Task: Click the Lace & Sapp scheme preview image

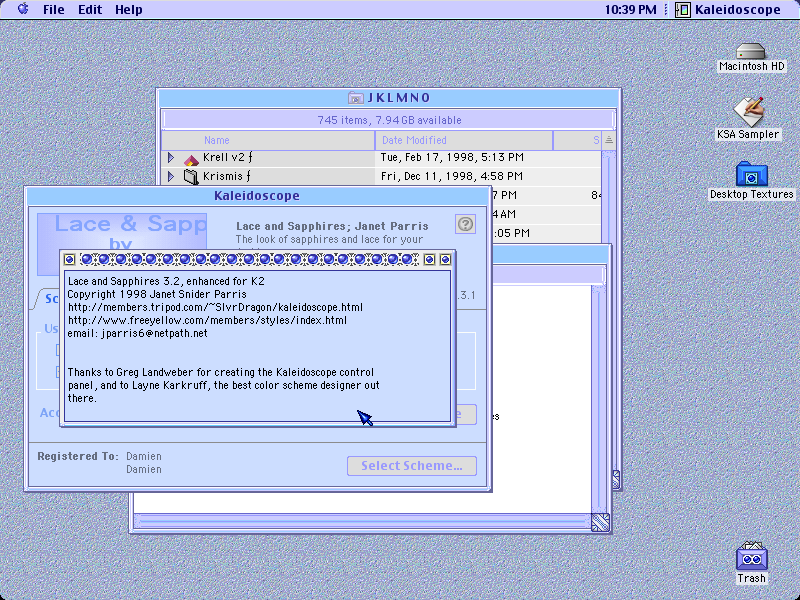Action: tap(122, 232)
